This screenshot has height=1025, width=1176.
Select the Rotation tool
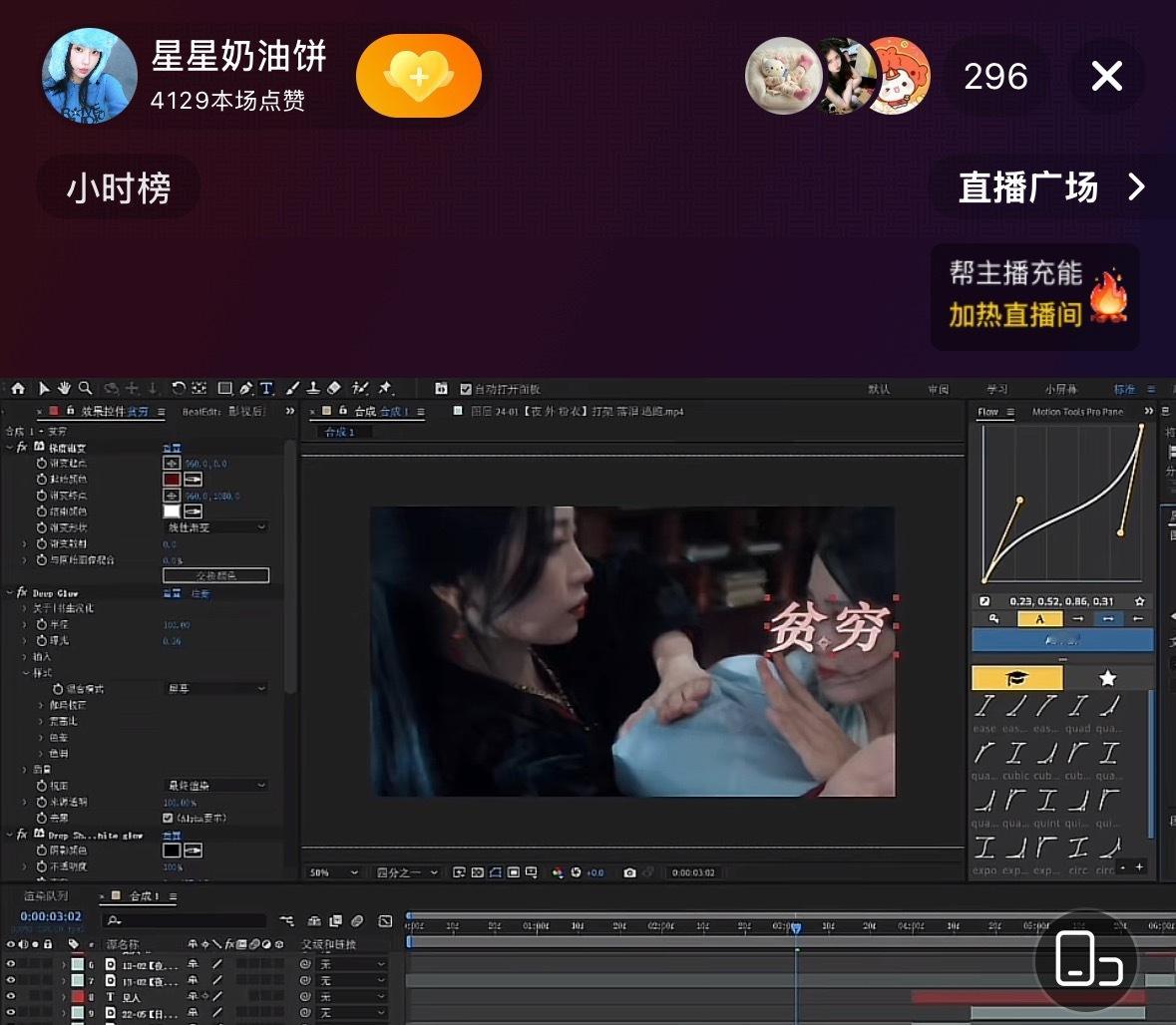click(x=178, y=389)
